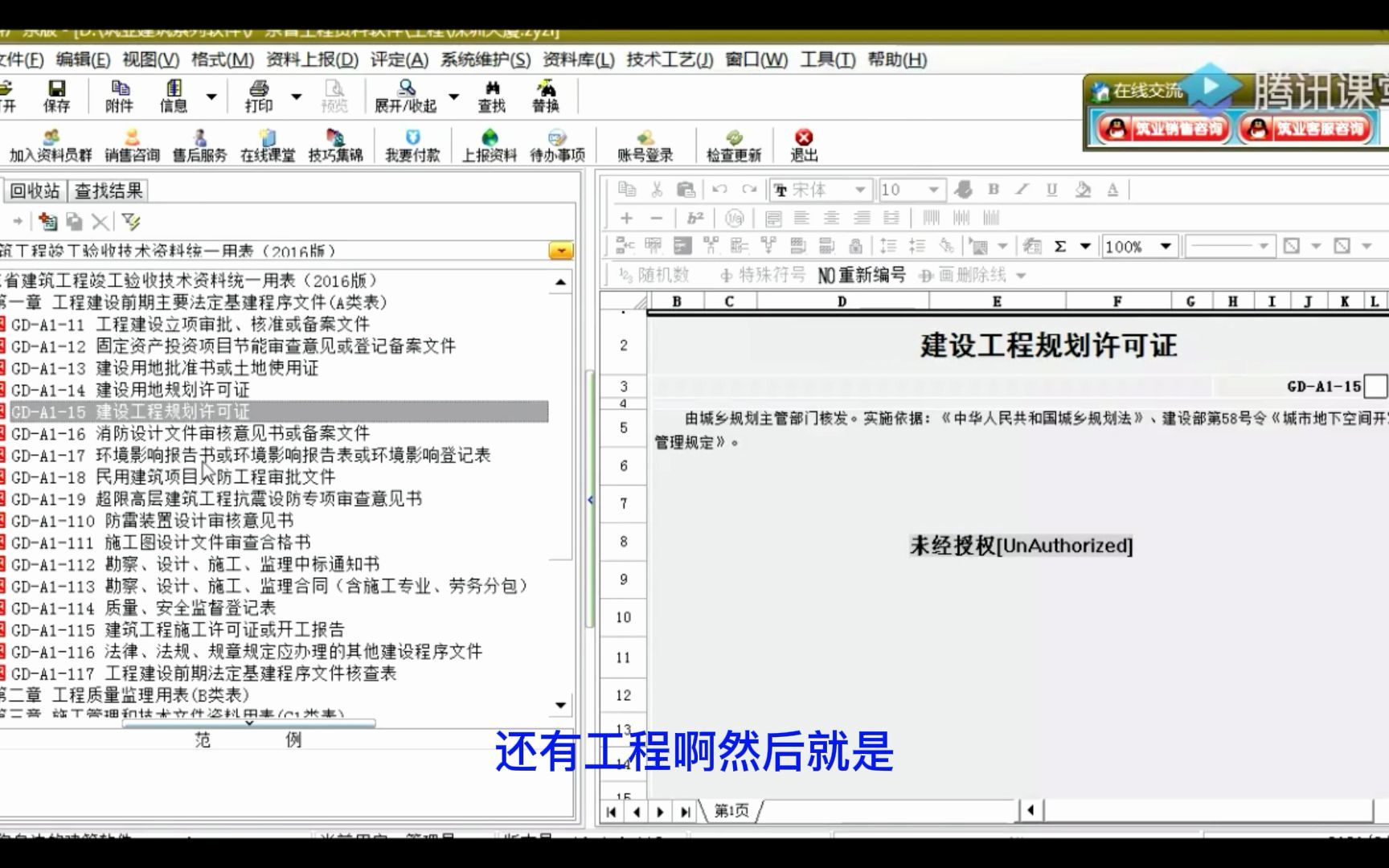
Task: Open 销售咨询 sales consultation
Action: (x=132, y=145)
